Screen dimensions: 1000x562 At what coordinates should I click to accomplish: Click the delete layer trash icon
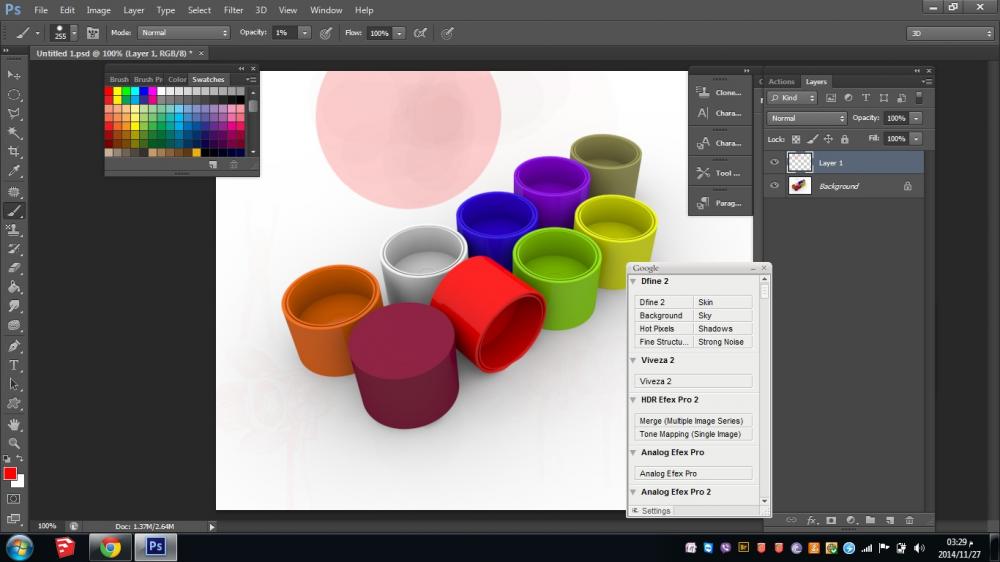[x=909, y=520]
